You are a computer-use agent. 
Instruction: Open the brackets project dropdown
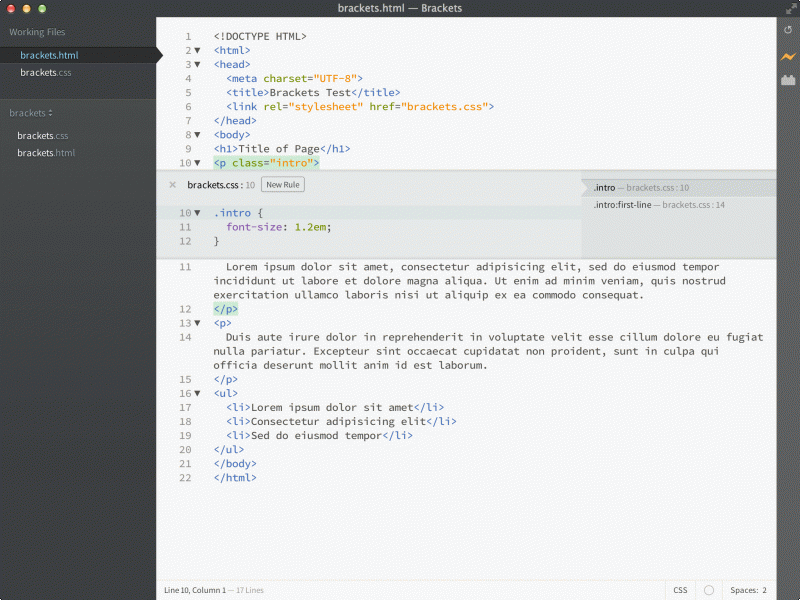31,113
